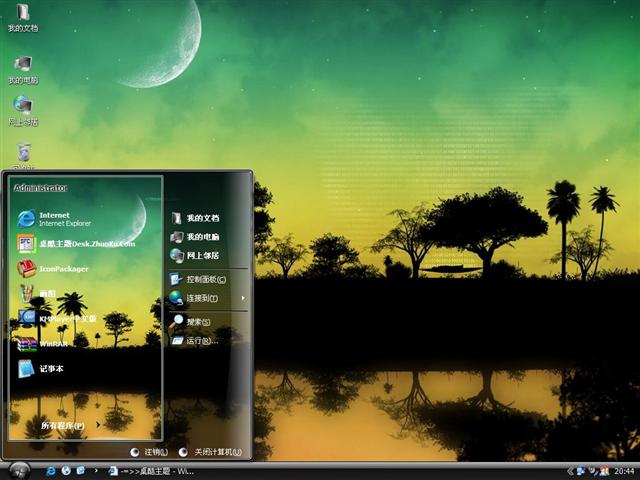This screenshot has height=480, width=640.
Task: Open 我的电脑 icon on desktop
Action: [x=23, y=68]
